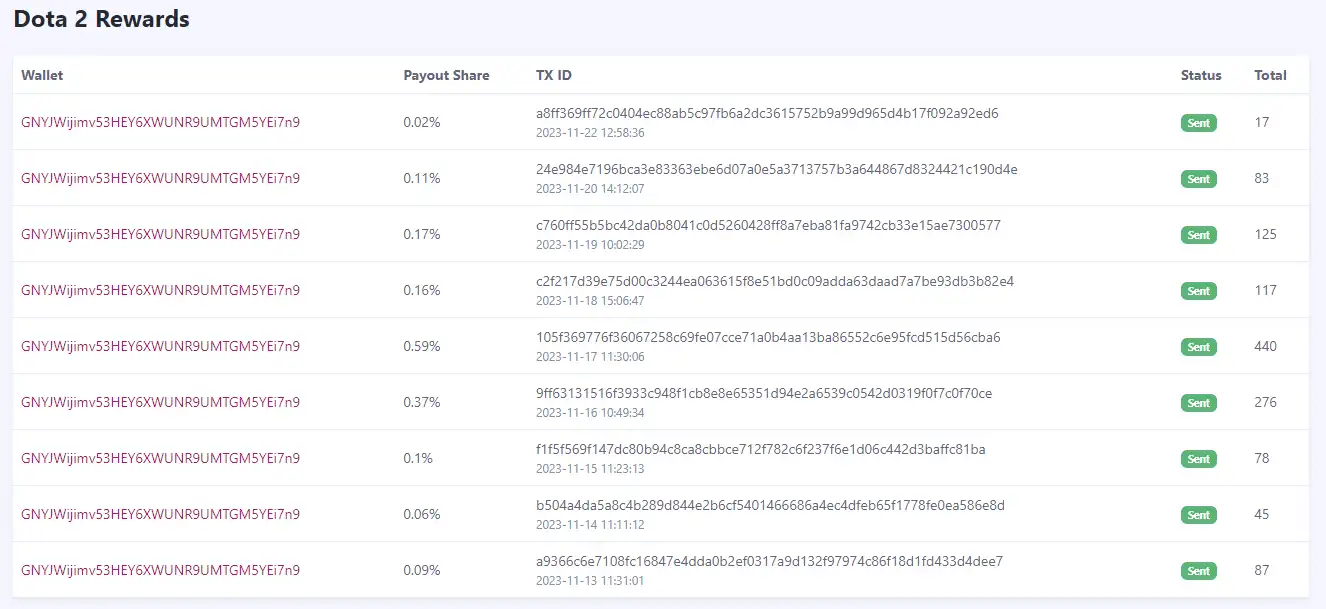The image size is (1326, 609).
Task: Click timestamp 2023-11-17 11:30:06
Action: pos(590,357)
